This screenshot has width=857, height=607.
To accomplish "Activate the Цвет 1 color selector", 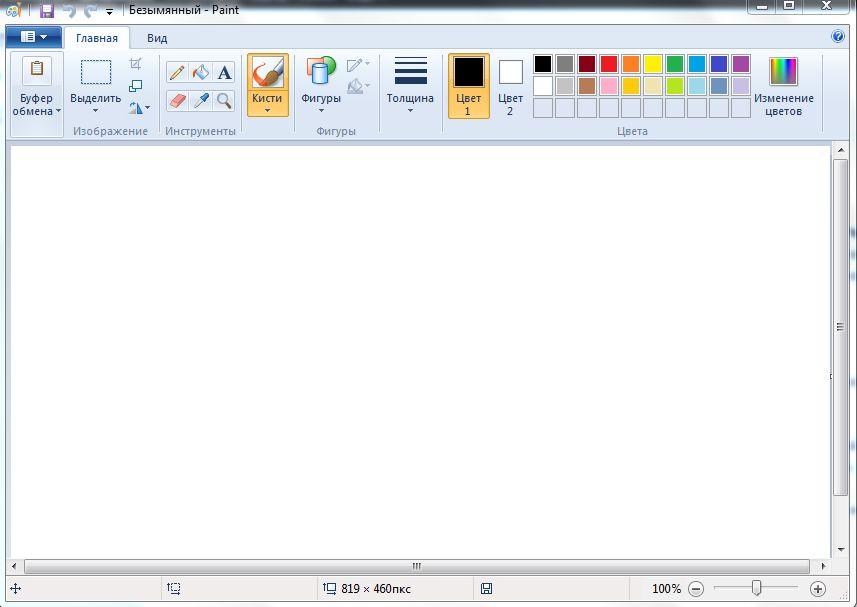I will click(x=468, y=85).
